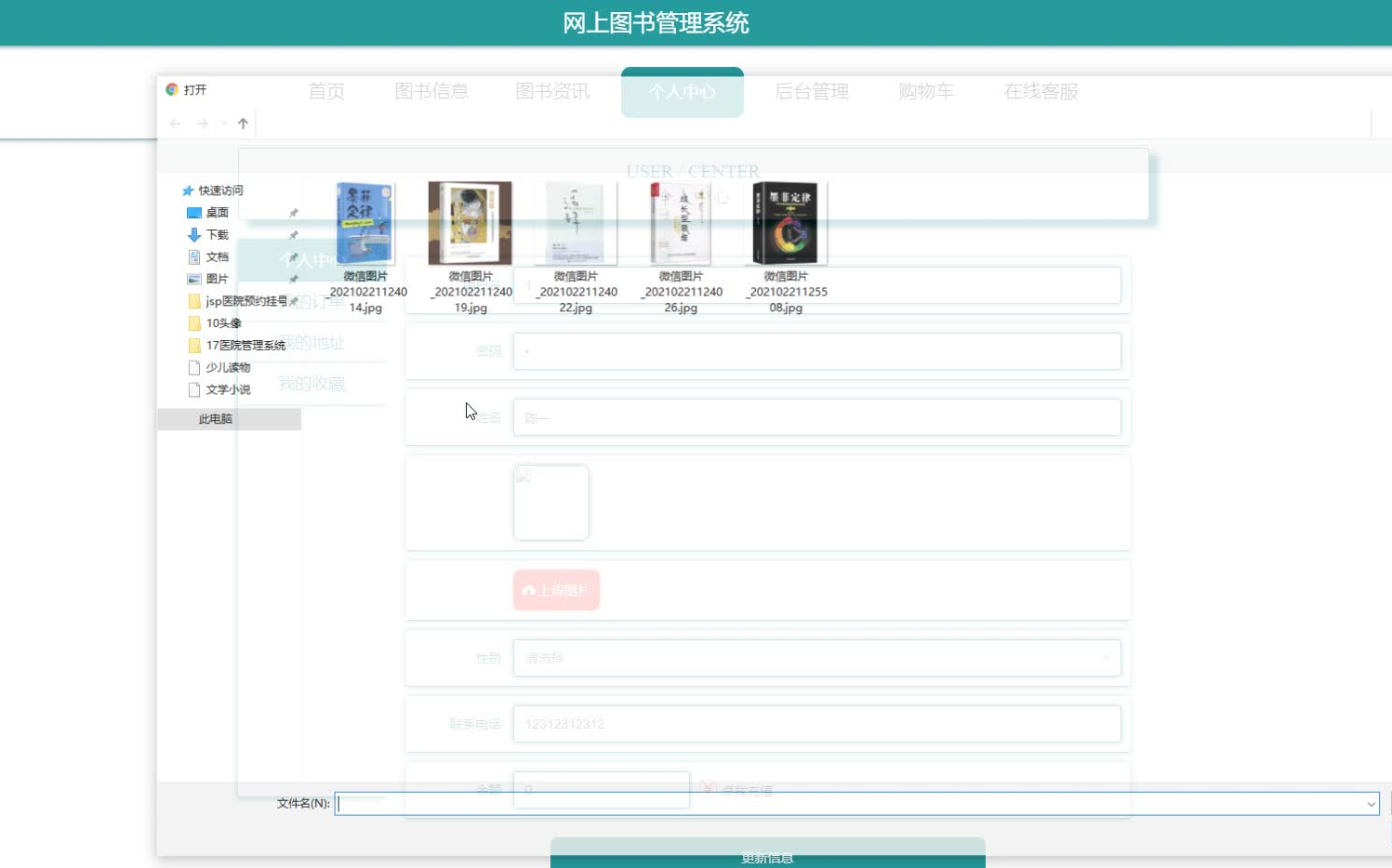
Task: Click the Forward arrow in the Open dialog
Action: tap(202, 124)
